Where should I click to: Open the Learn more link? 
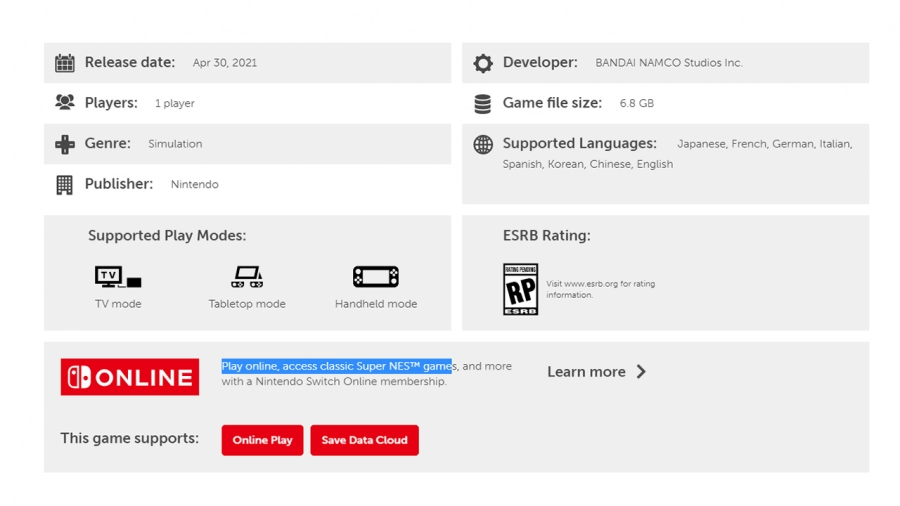586,372
